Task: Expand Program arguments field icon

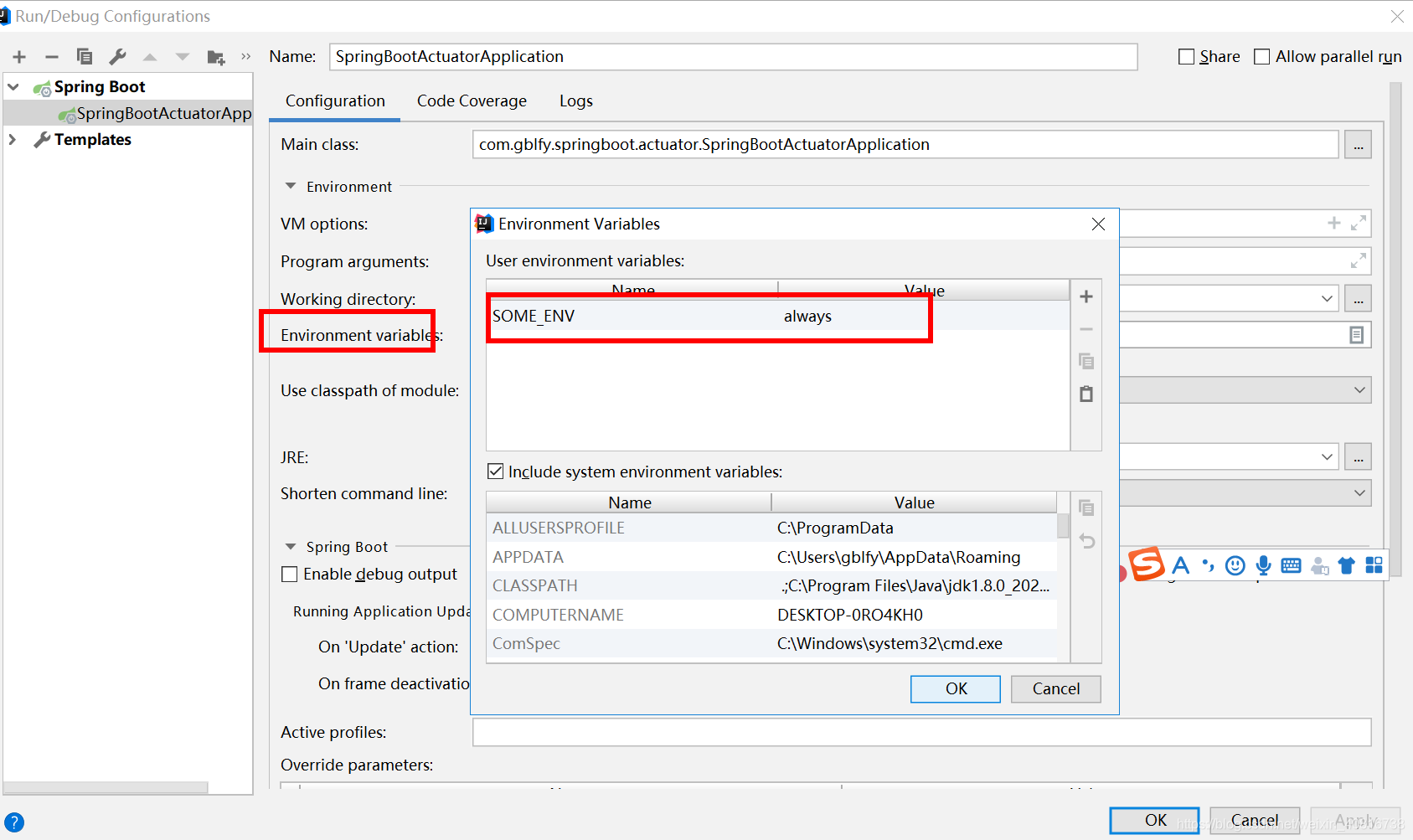Action: 1359,261
